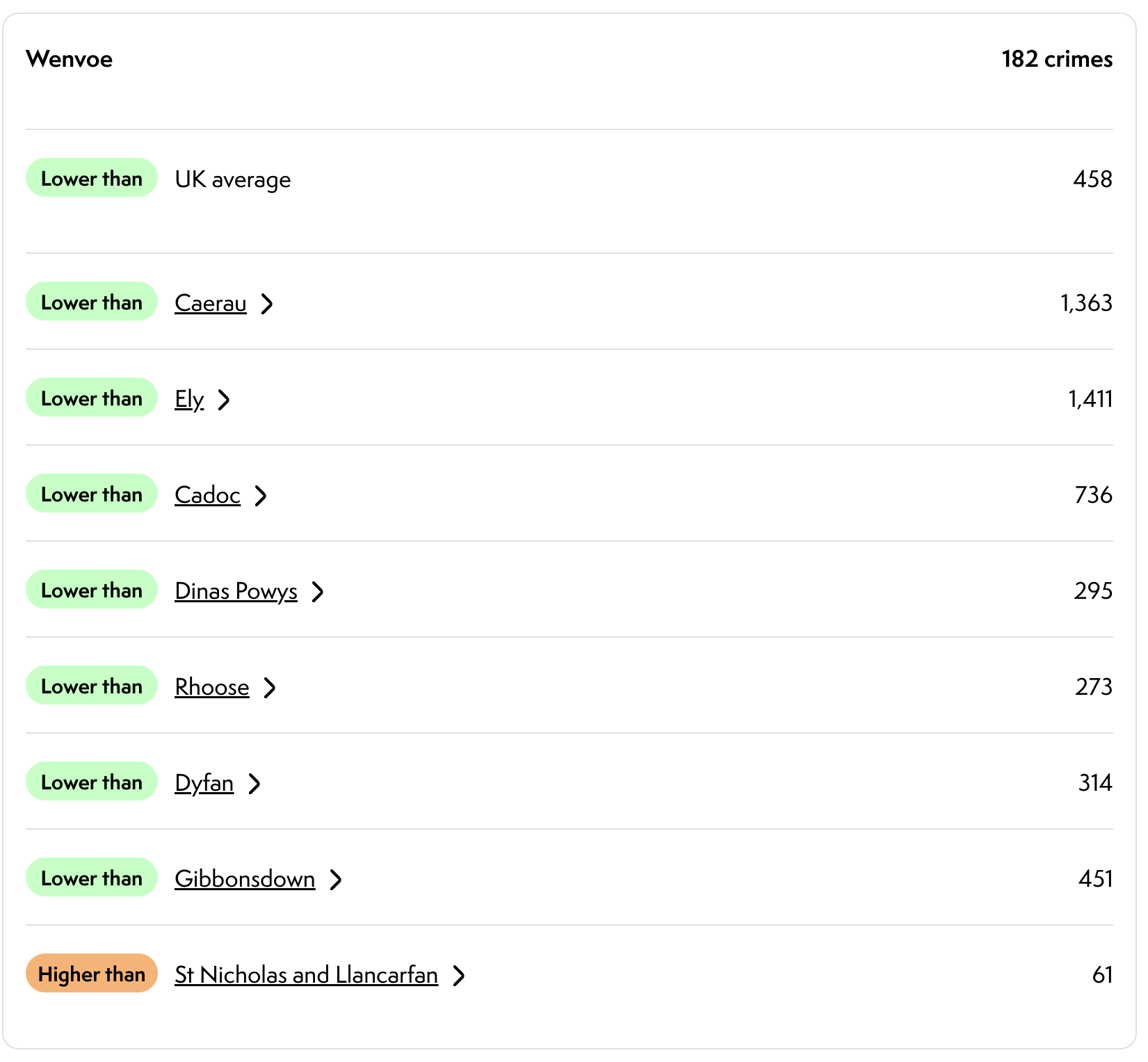
Task: Visit the Dyfan link
Action: click(x=204, y=783)
